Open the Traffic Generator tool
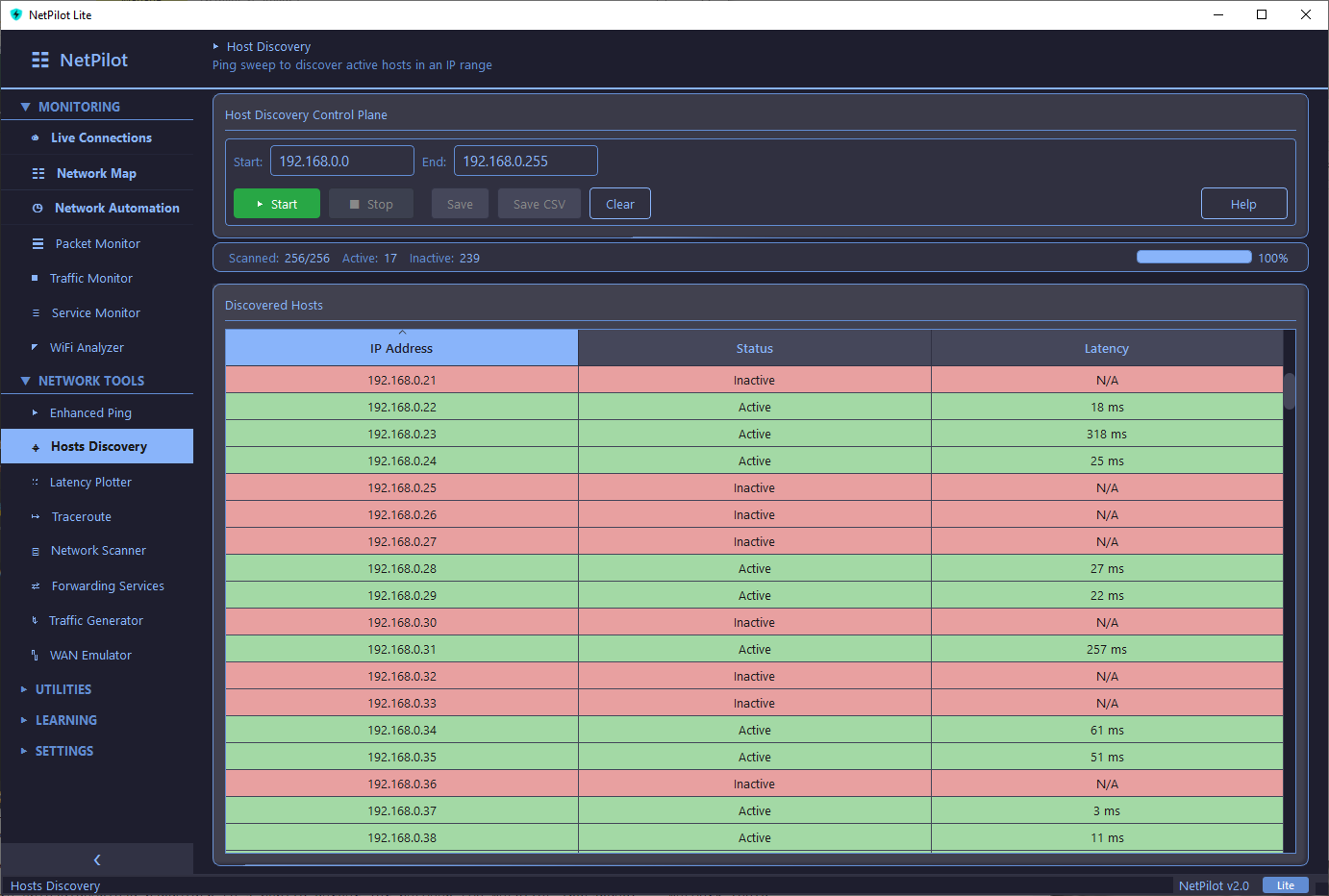Screen dimensions: 1329x896 pos(96,621)
